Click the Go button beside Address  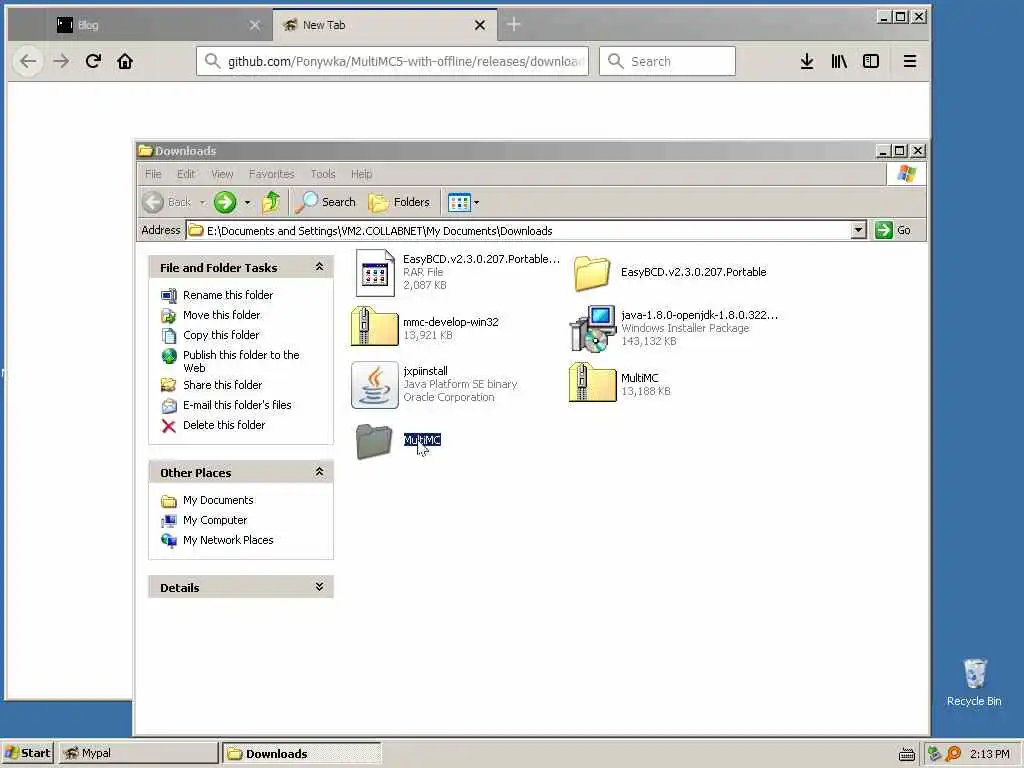pos(893,230)
